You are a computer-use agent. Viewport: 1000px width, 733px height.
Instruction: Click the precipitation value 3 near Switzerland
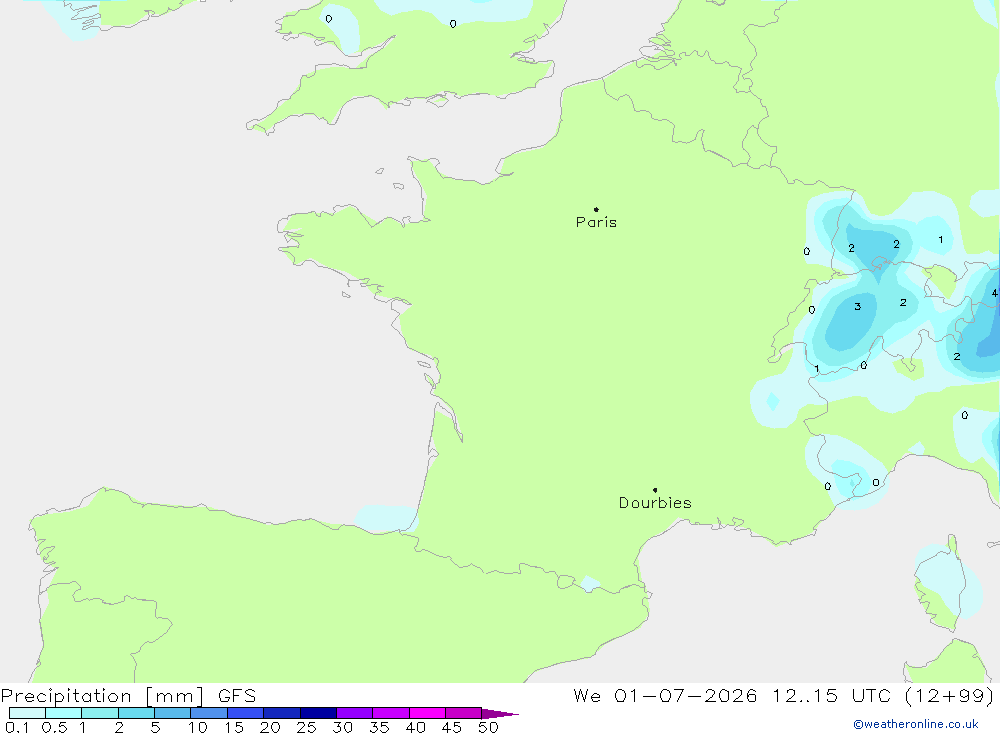coord(858,307)
